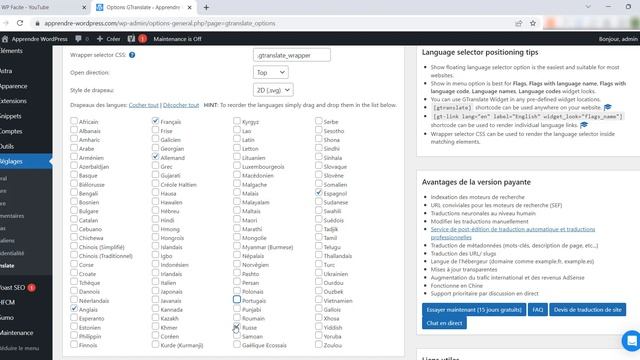Open the chat bubble widget icon
This screenshot has width=640, height=360.
[x=631, y=340]
